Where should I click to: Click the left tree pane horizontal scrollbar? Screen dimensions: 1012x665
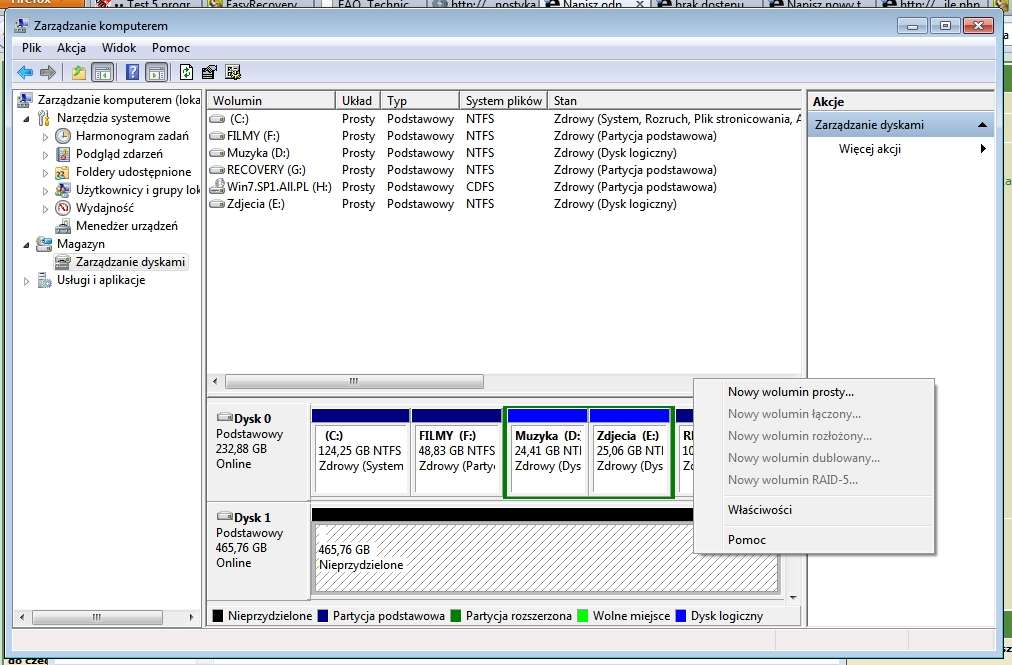(97, 617)
